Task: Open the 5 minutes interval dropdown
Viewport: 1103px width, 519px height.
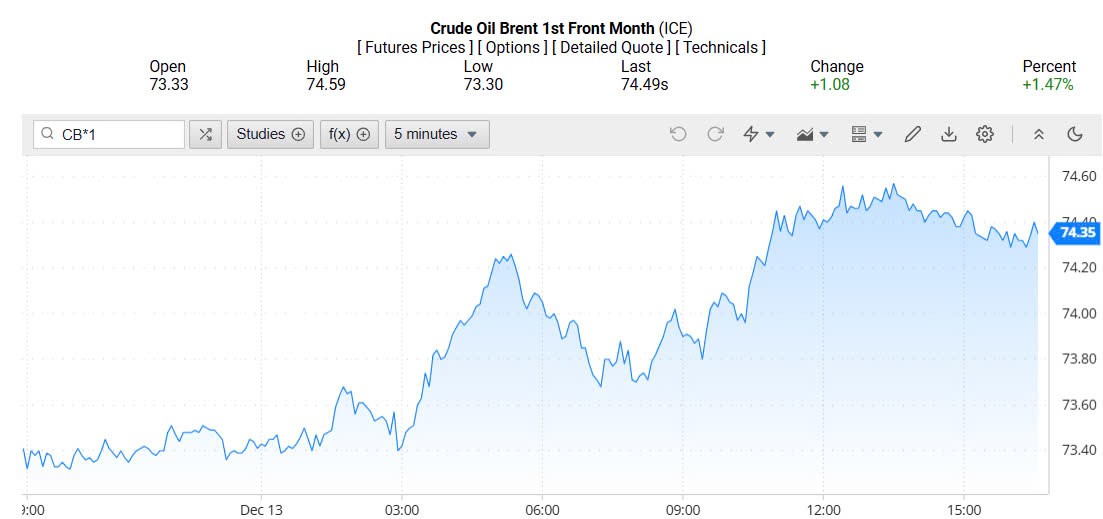Action: click(436, 134)
